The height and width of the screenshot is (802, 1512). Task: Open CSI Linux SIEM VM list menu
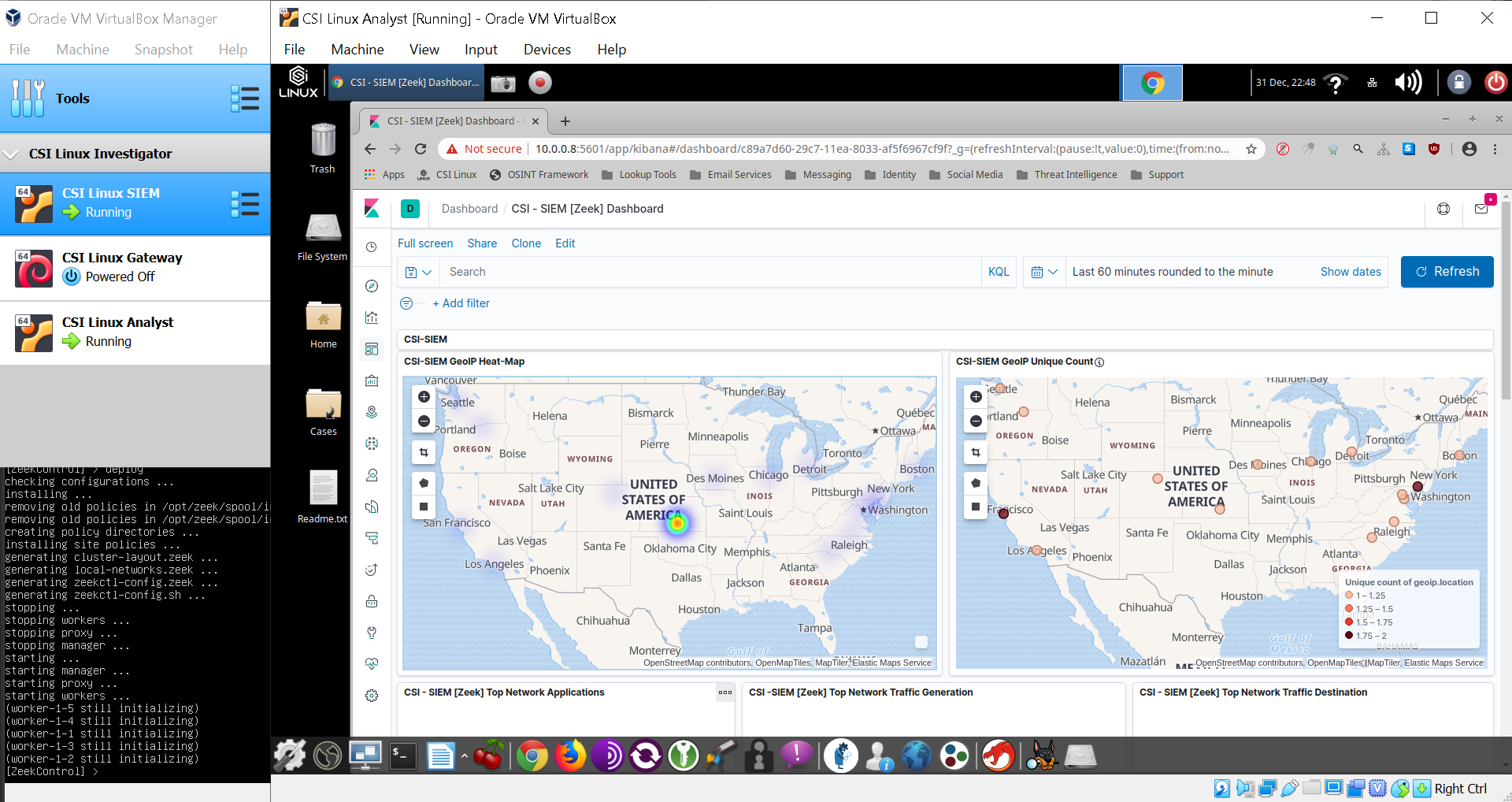245,204
